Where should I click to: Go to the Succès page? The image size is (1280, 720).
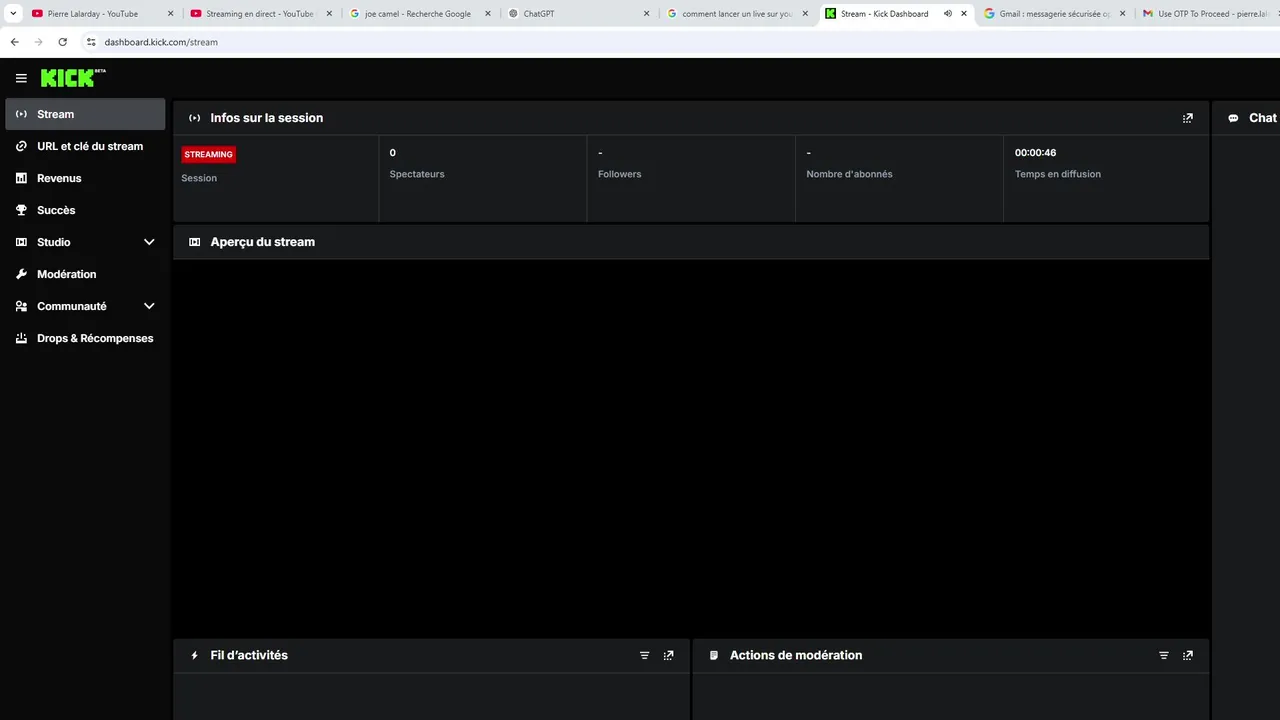pyautogui.click(x=85, y=210)
